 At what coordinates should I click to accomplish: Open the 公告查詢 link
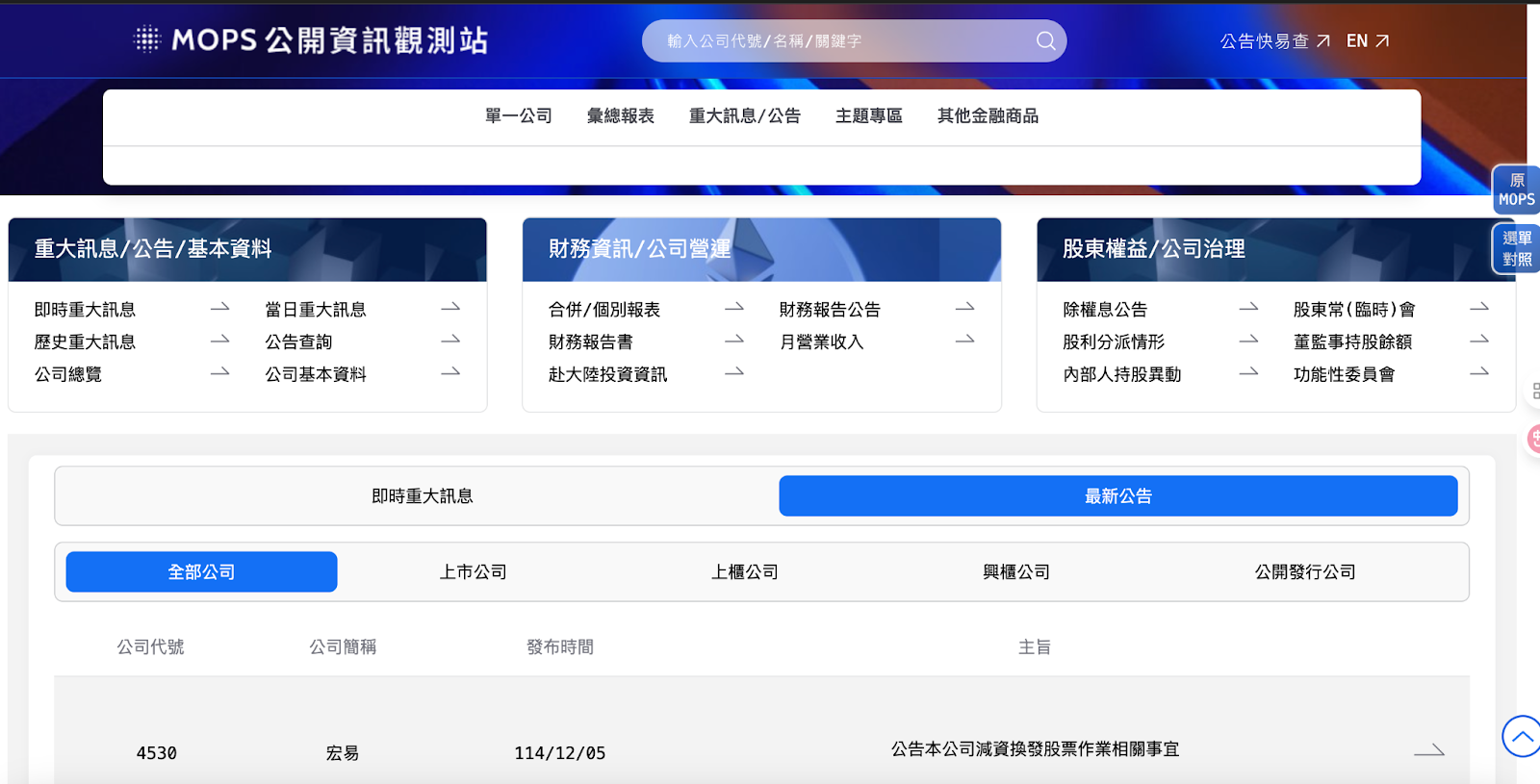[298, 342]
